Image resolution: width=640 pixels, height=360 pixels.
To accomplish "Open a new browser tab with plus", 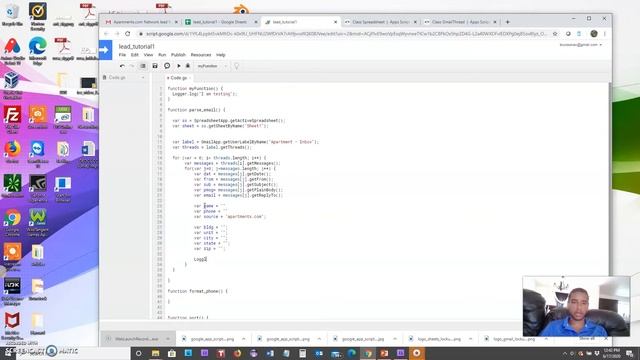I will click(507, 22).
